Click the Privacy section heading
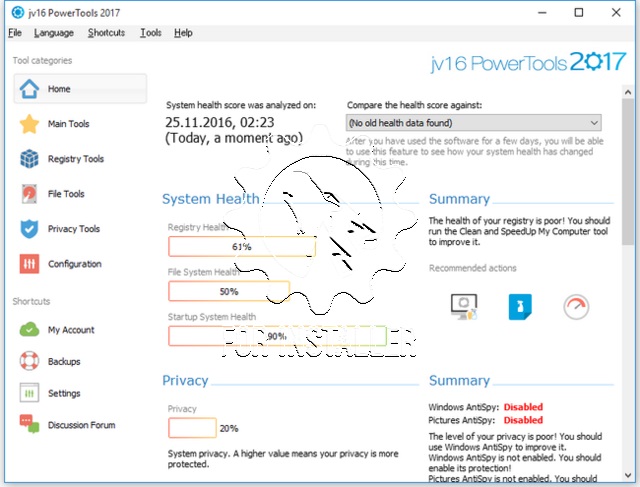640x487 pixels. coord(185,380)
